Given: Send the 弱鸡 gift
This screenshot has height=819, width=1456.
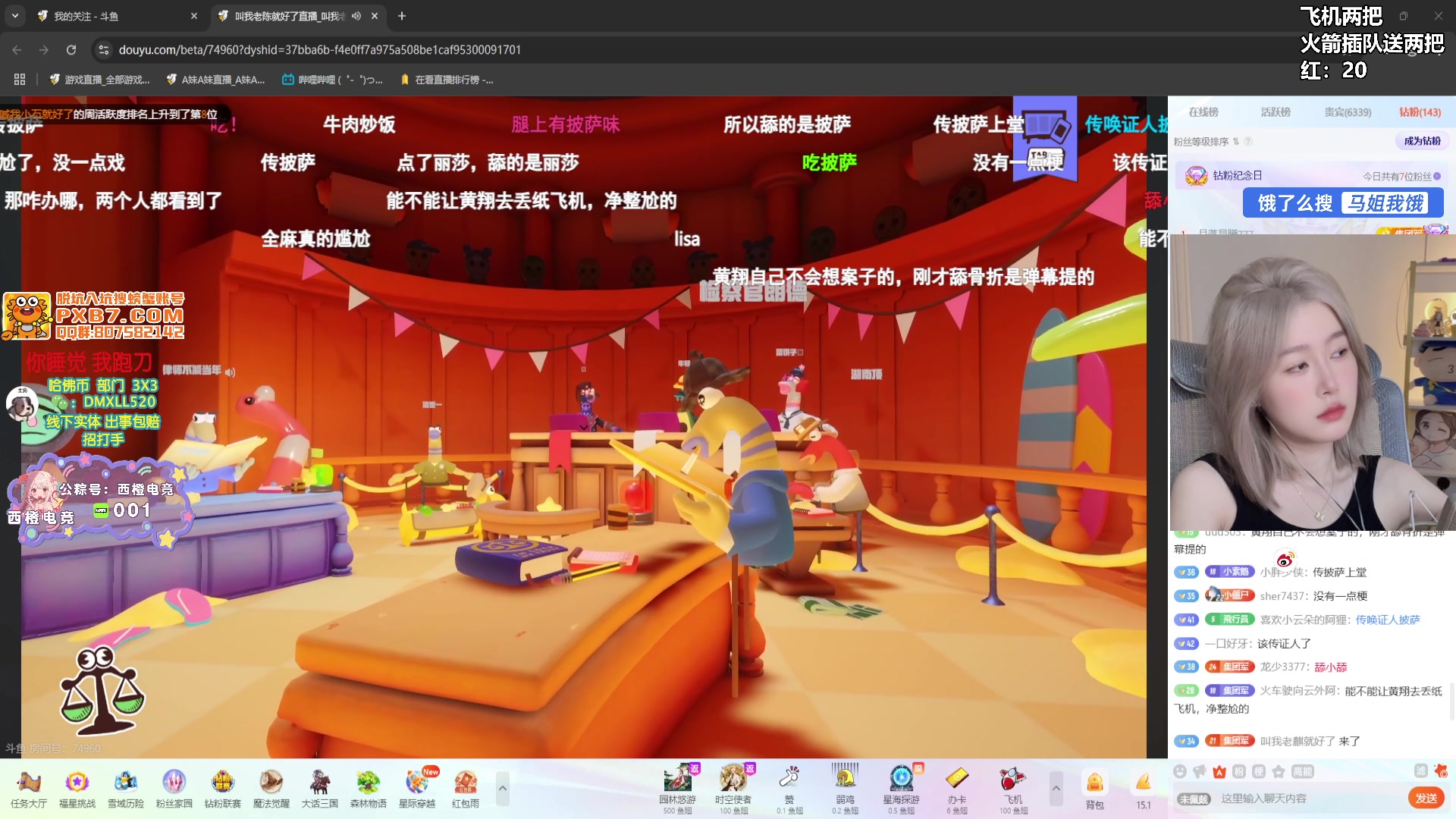Looking at the screenshot, I should click(845, 789).
